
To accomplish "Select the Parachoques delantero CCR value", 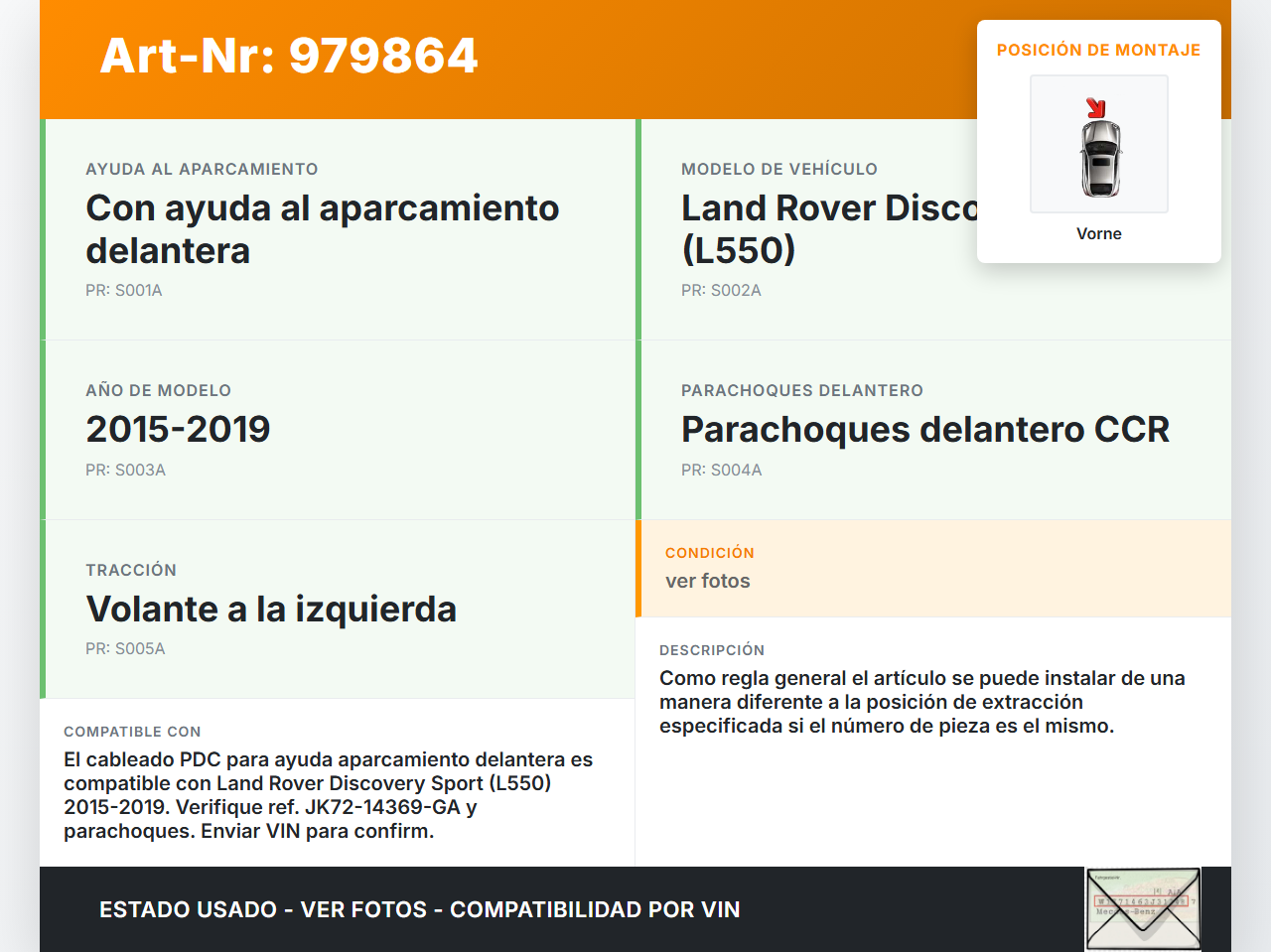I will [924, 429].
